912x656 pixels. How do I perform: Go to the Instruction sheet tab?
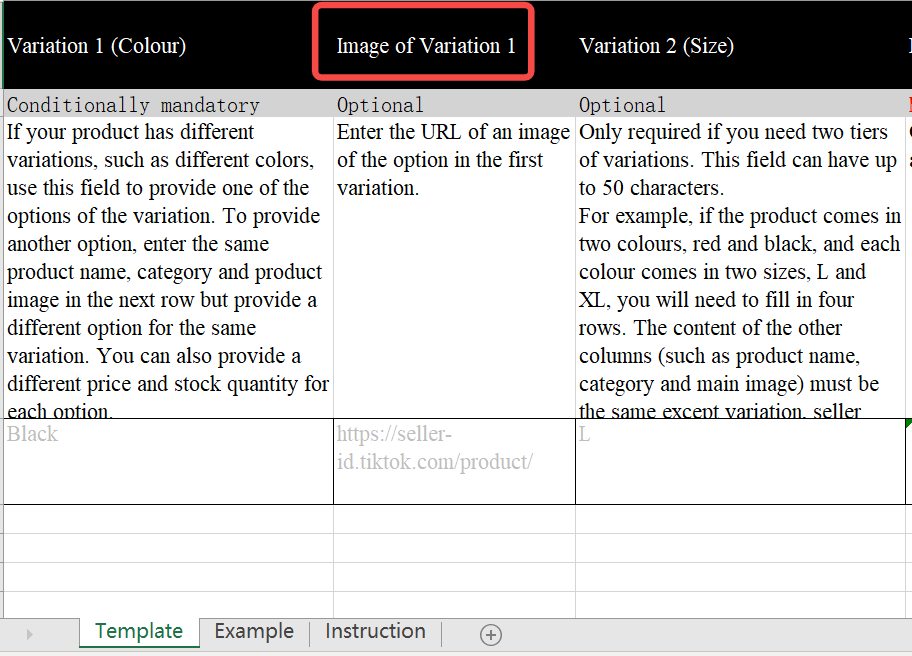pyautogui.click(x=375, y=632)
